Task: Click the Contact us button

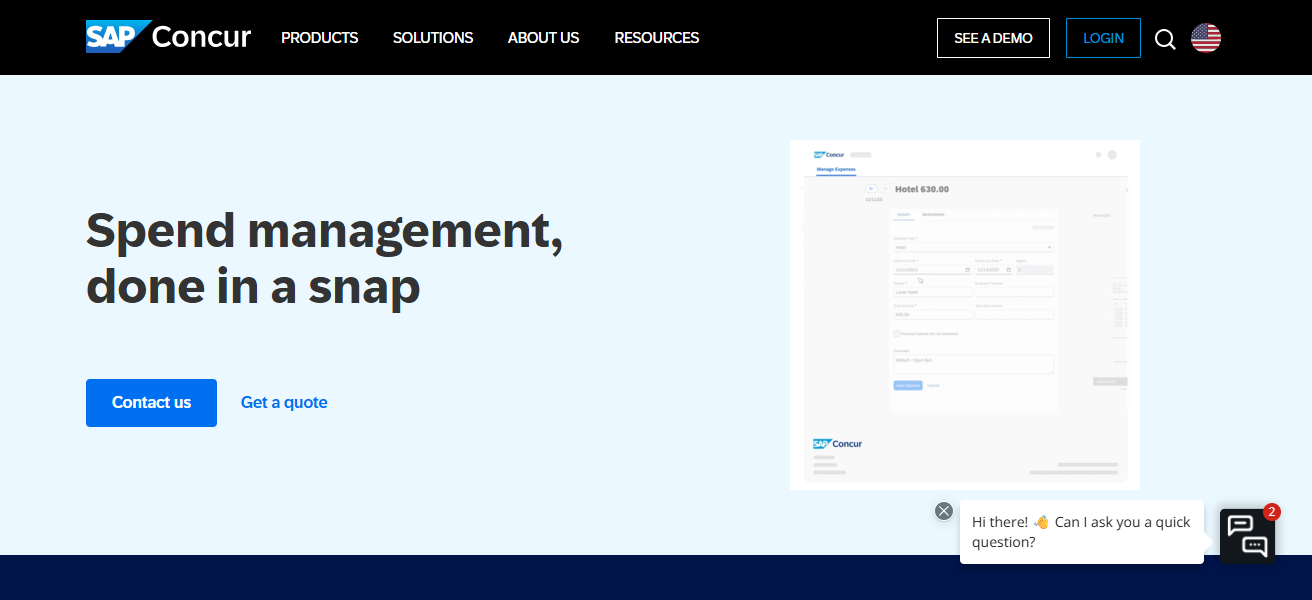Action: click(151, 402)
